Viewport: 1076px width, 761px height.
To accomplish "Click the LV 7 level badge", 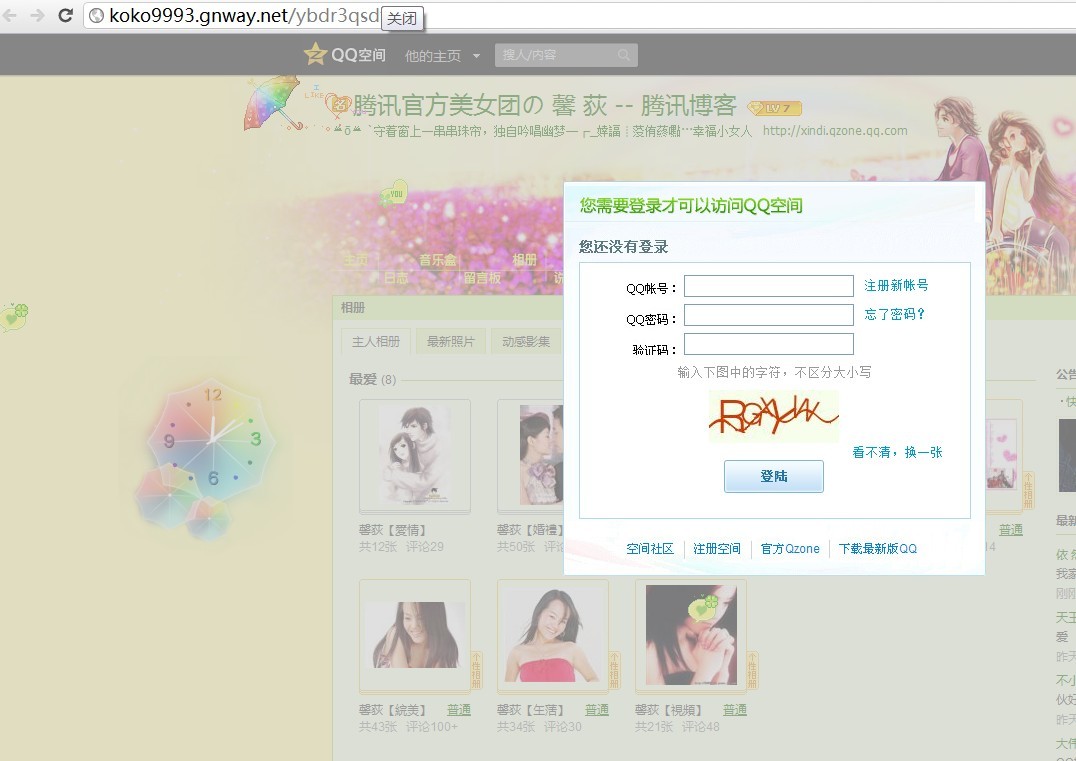I will point(774,108).
